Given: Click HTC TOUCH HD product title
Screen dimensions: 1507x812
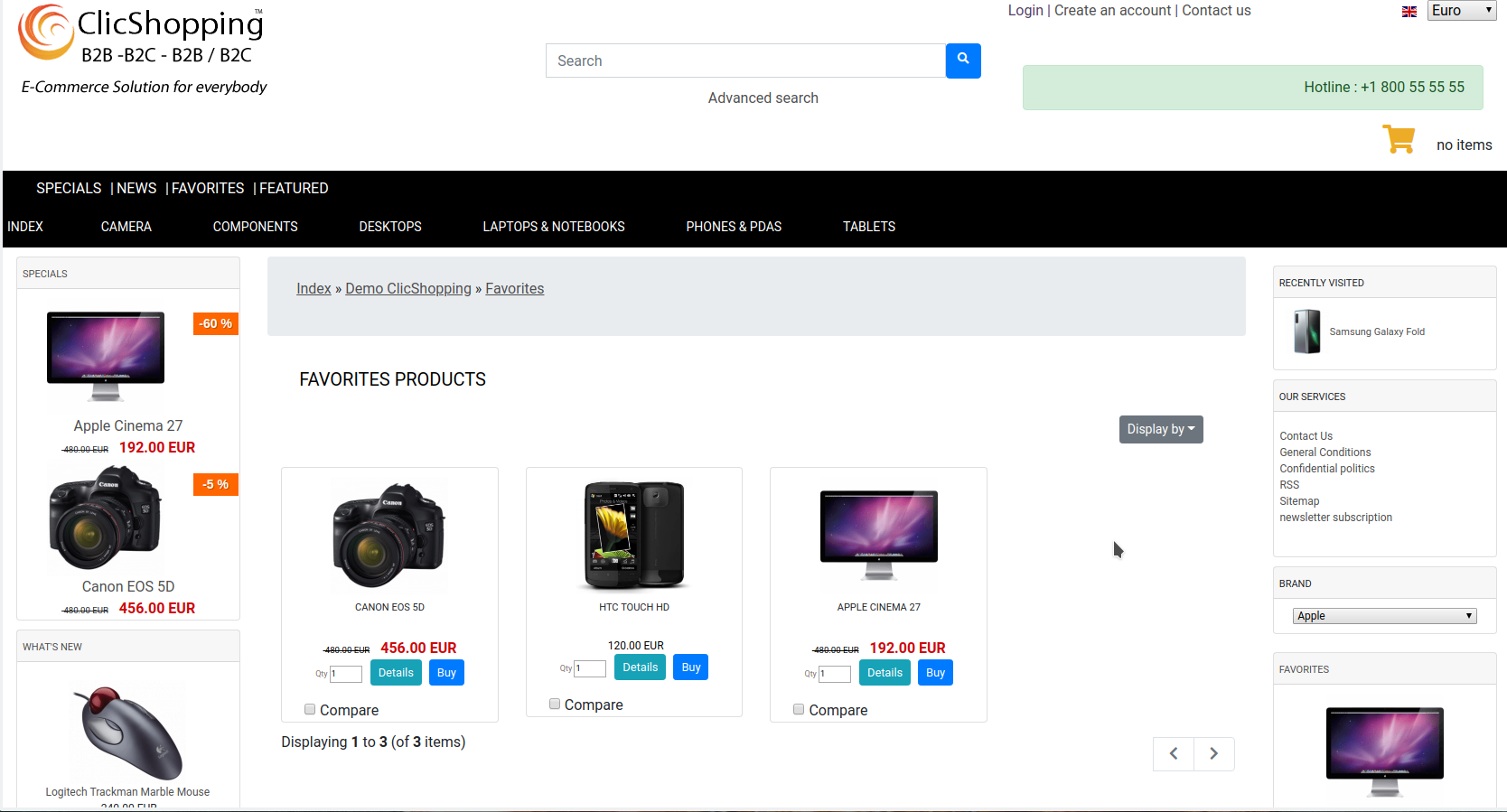Looking at the screenshot, I should point(634,607).
